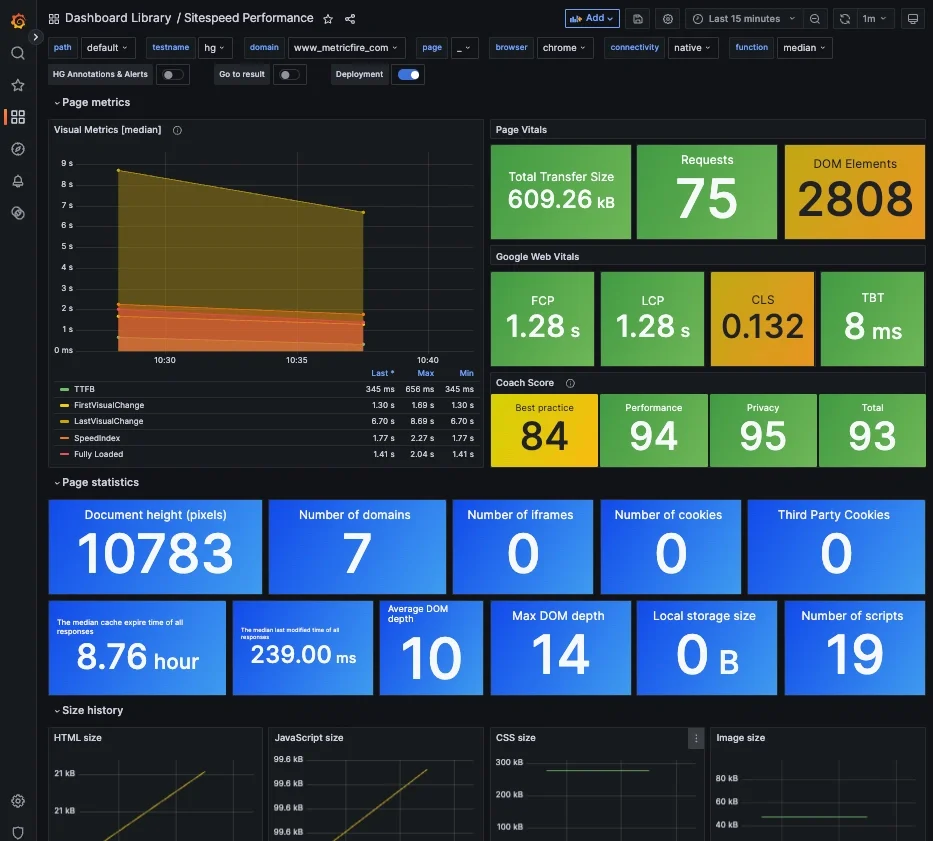Toggle LastVisualChange series in legend
The width and height of the screenshot is (933, 841).
coord(108,421)
